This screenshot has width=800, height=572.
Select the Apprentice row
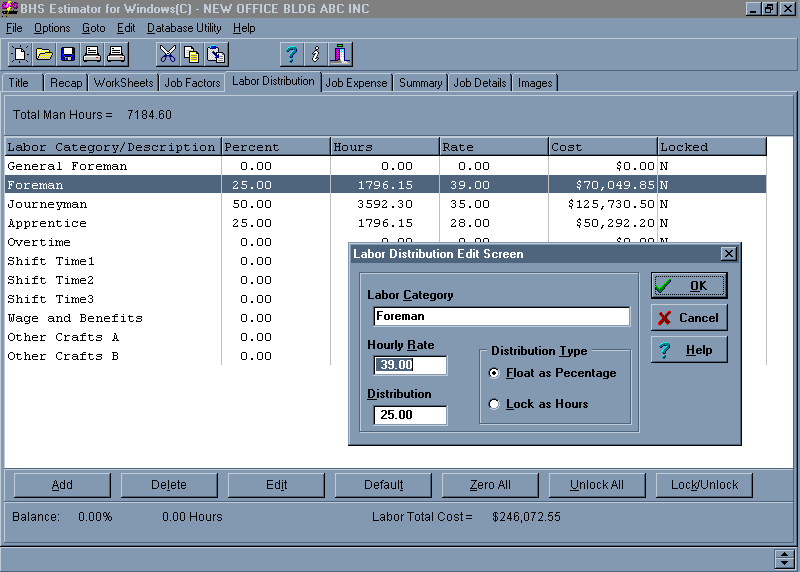pos(385,223)
